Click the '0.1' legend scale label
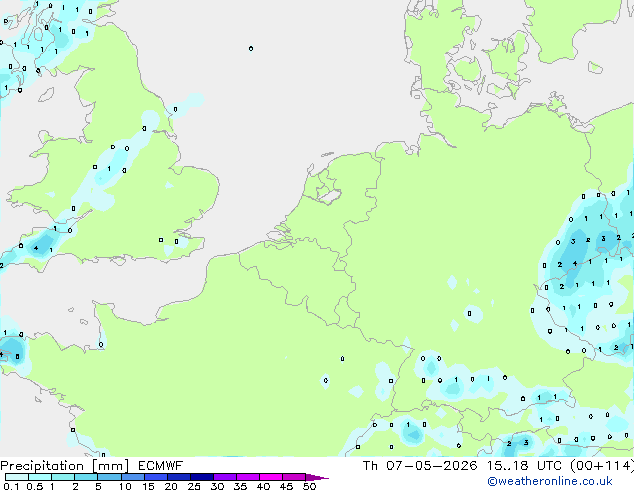 (x=11, y=486)
